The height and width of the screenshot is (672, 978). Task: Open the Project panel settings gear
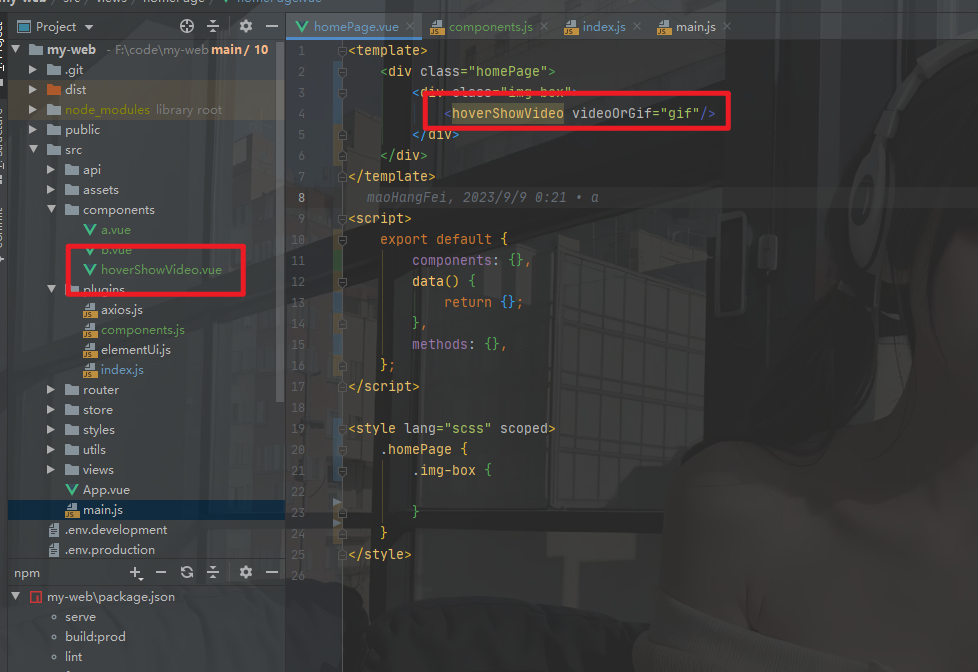point(245,26)
